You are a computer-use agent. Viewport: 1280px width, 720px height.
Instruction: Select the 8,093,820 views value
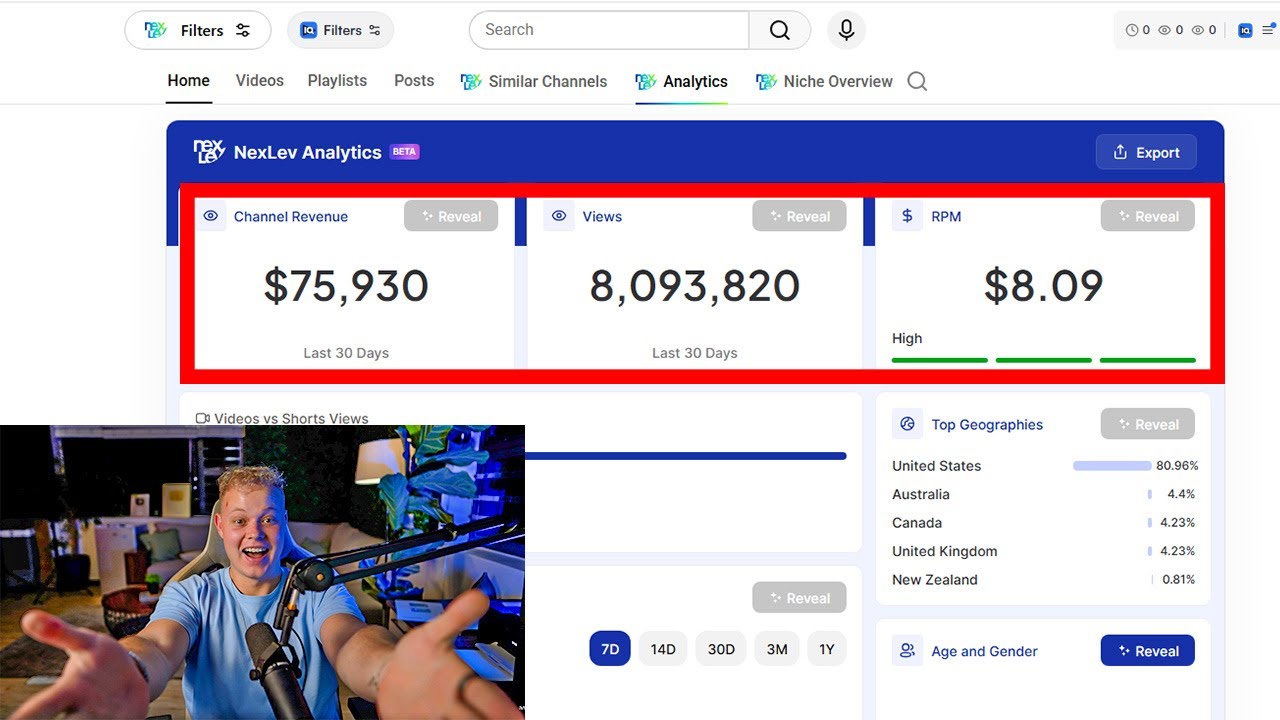pyautogui.click(x=695, y=286)
